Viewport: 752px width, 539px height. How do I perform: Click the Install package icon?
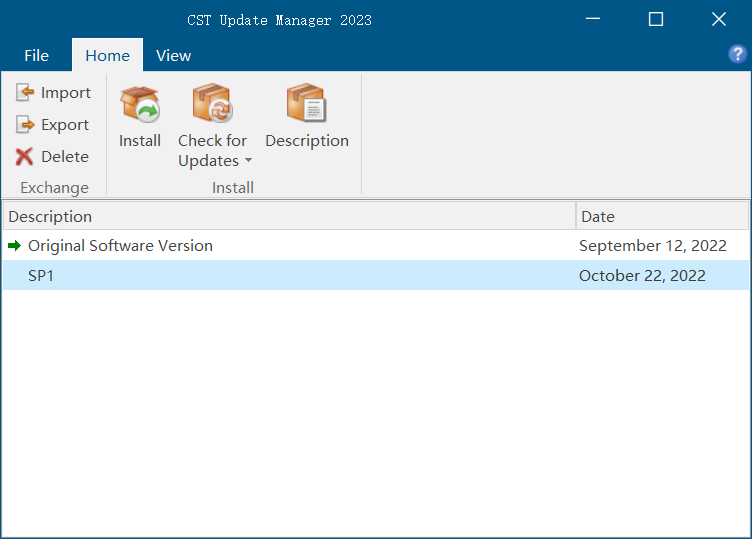pyautogui.click(x=140, y=104)
